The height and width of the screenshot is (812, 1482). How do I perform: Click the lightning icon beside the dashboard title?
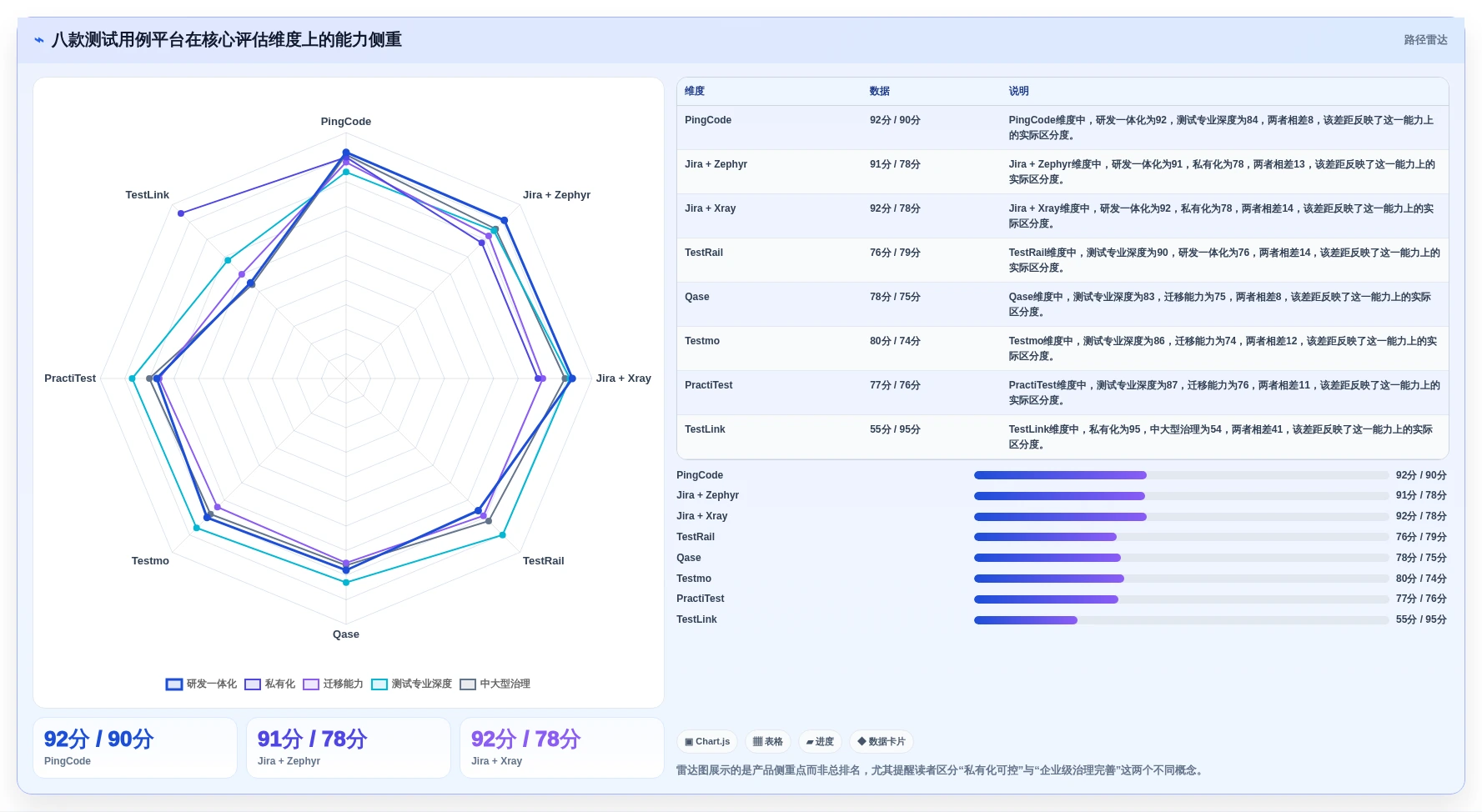[38, 40]
